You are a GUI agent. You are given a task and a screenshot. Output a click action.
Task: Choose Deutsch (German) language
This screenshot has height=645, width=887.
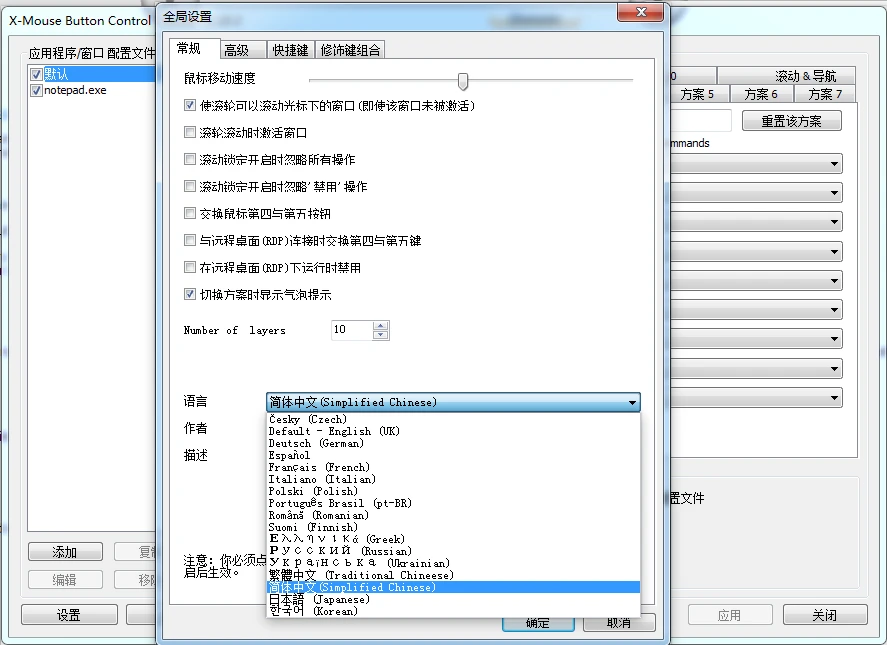453,443
